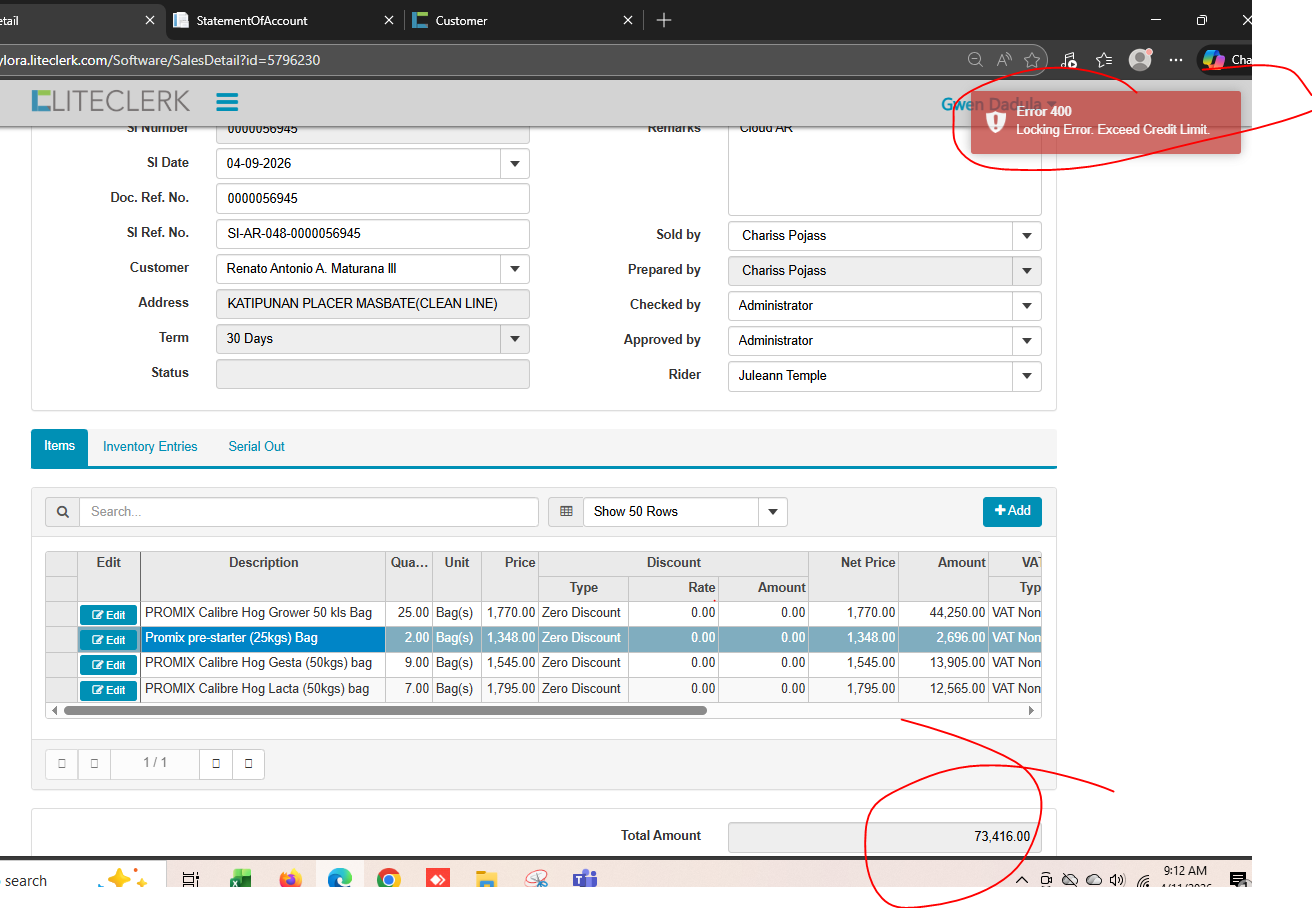Expand the Customer dropdown
This screenshot has width=1312, height=908.
[x=515, y=269]
